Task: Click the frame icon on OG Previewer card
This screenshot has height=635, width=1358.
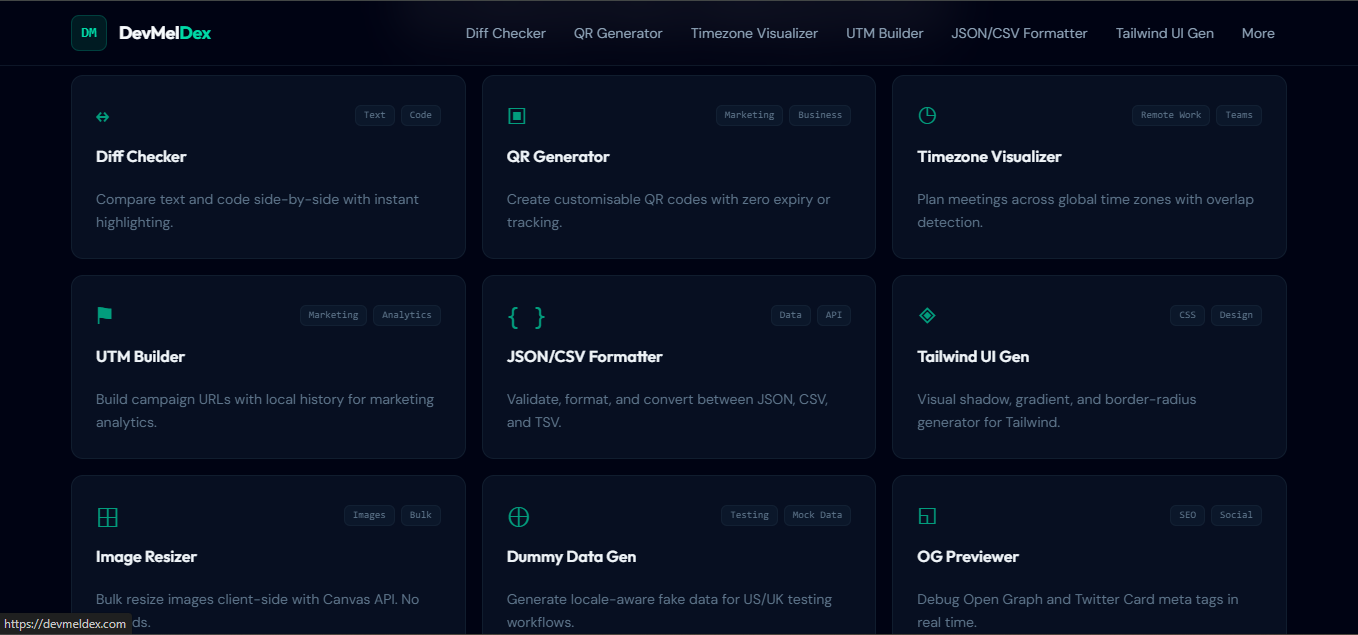Action: point(927,516)
